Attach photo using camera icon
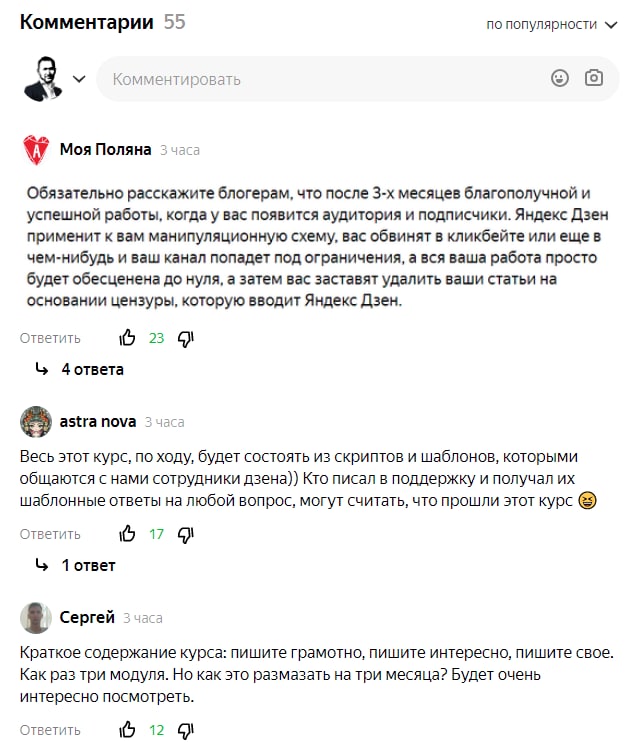Image resolution: width=631 pixels, height=752 pixels. (594, 78)
